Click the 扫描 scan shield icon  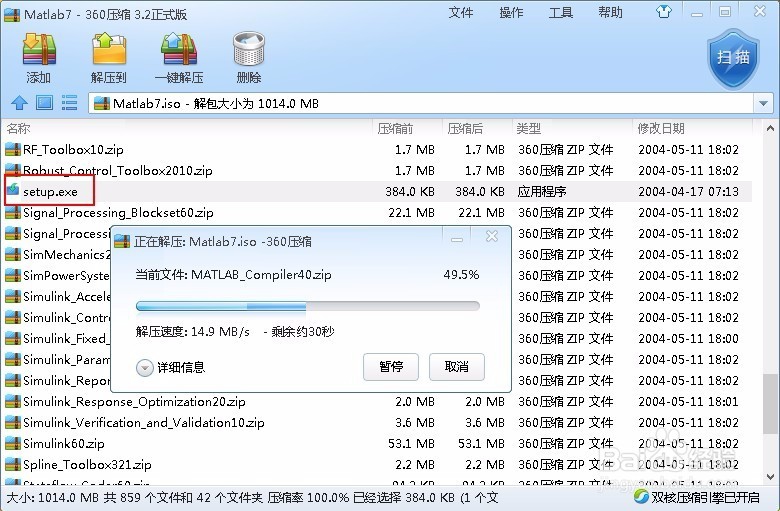(x=734, y=59)
